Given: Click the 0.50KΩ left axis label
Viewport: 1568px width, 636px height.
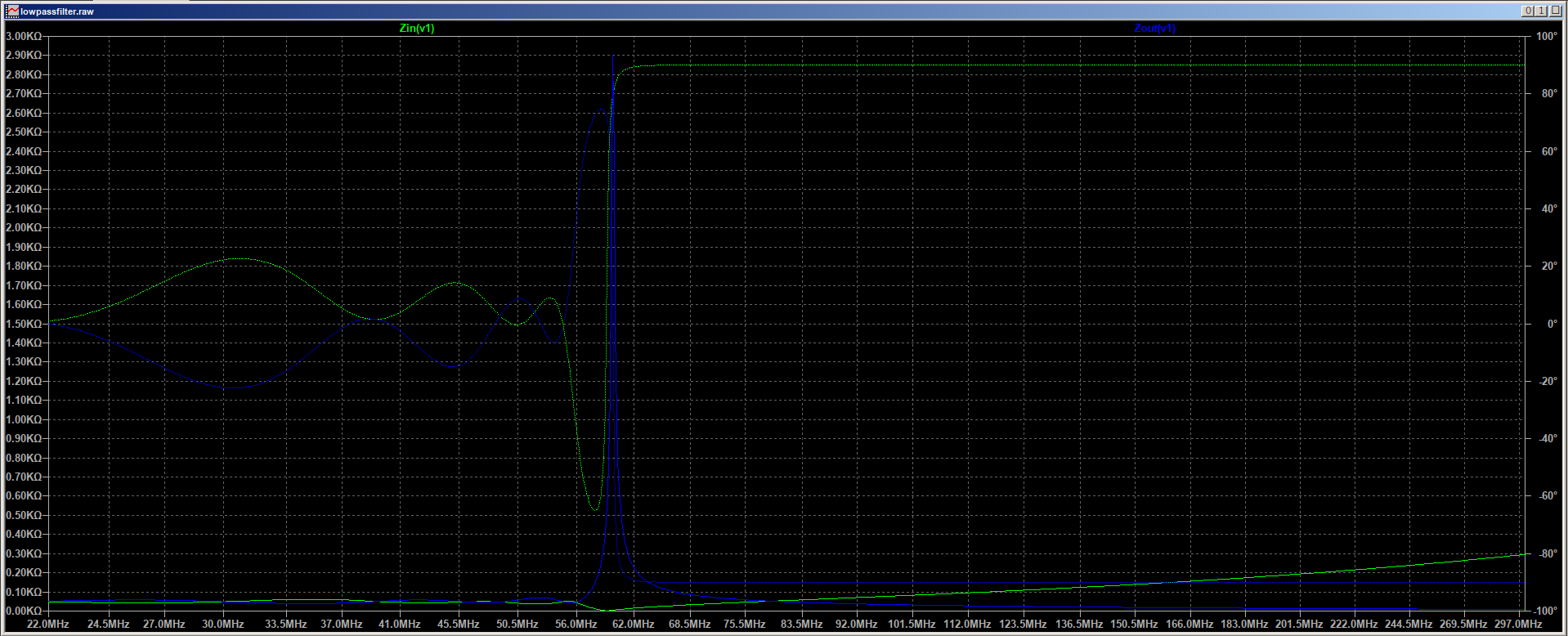Looking at the screenshot, I should (x=24, y=515).
